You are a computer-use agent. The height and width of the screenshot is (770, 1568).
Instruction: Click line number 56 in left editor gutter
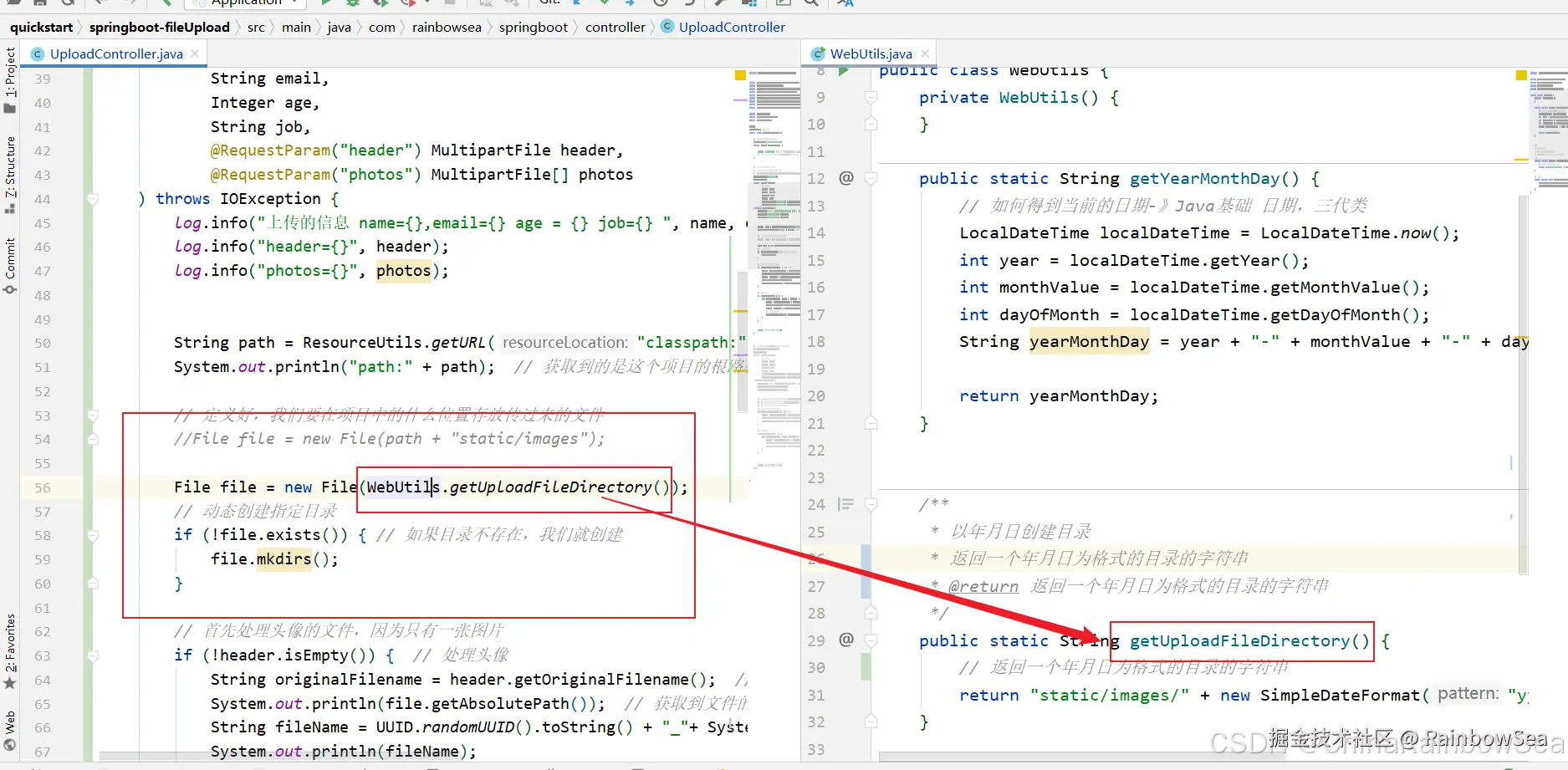point(43,487)
